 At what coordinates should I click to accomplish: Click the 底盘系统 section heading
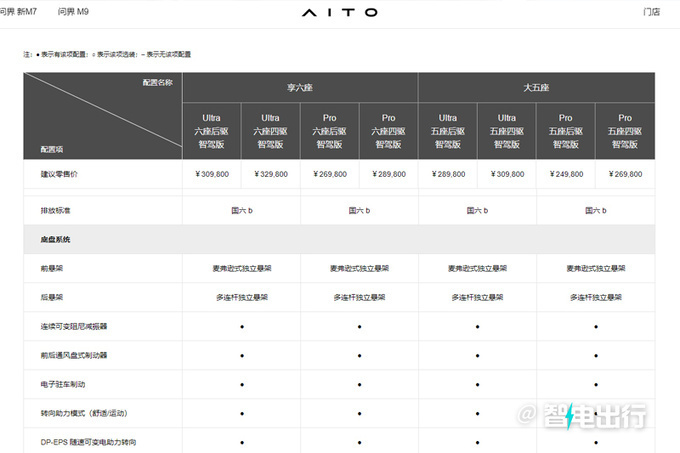click(x=56, y=239)
